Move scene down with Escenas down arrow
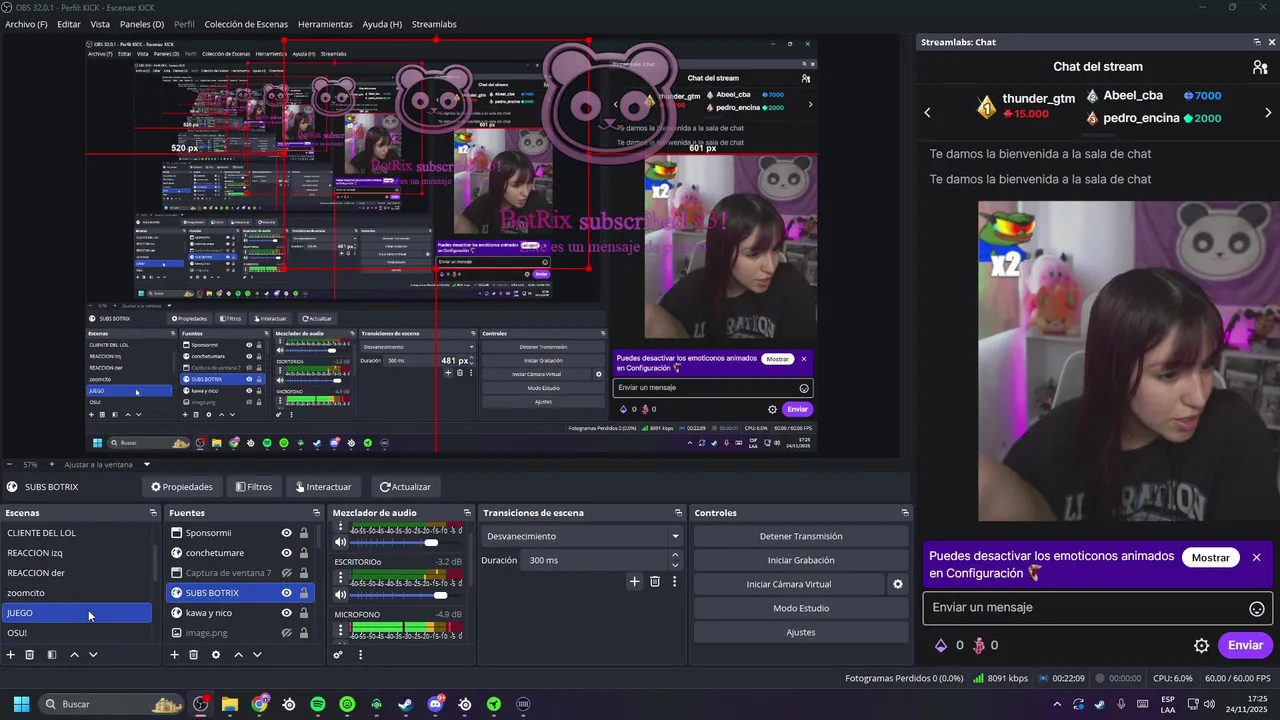 point(93,655)
